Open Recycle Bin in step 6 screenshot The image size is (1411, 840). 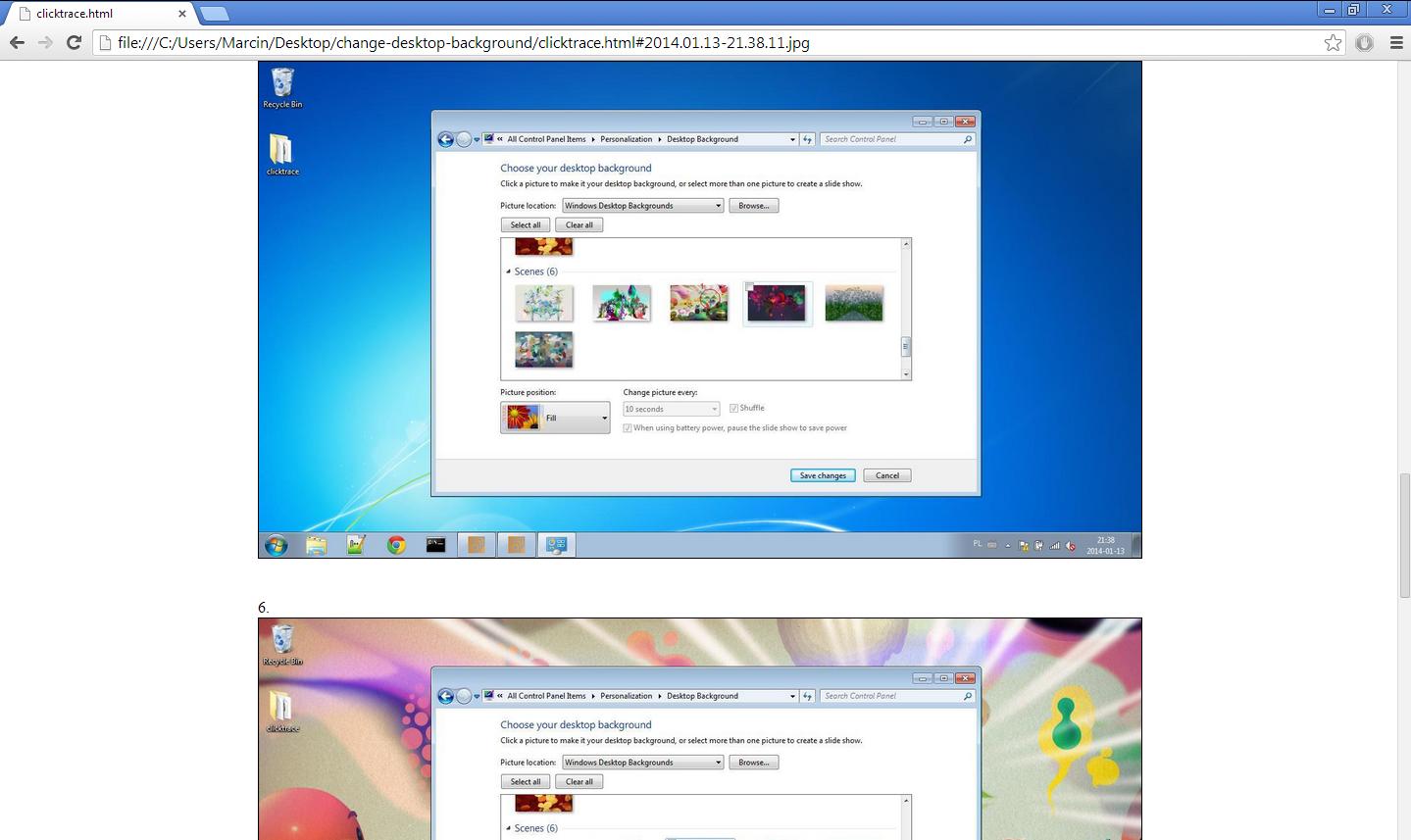click(282, 644)
